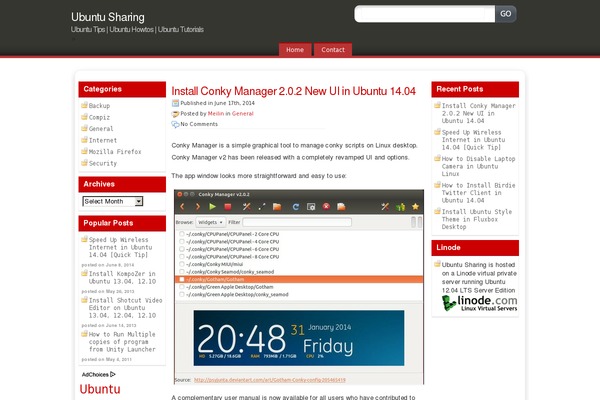Open recent post Ubuntu Style Theme in Fluxbox

(477, 219)
